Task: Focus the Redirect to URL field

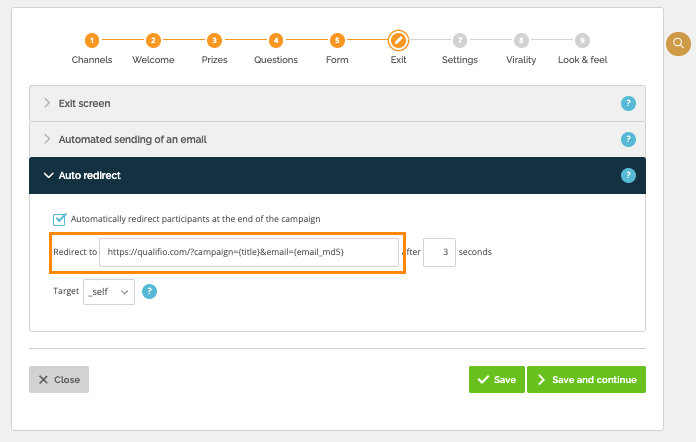Action: pyautogui.click(x=249, y=253)
